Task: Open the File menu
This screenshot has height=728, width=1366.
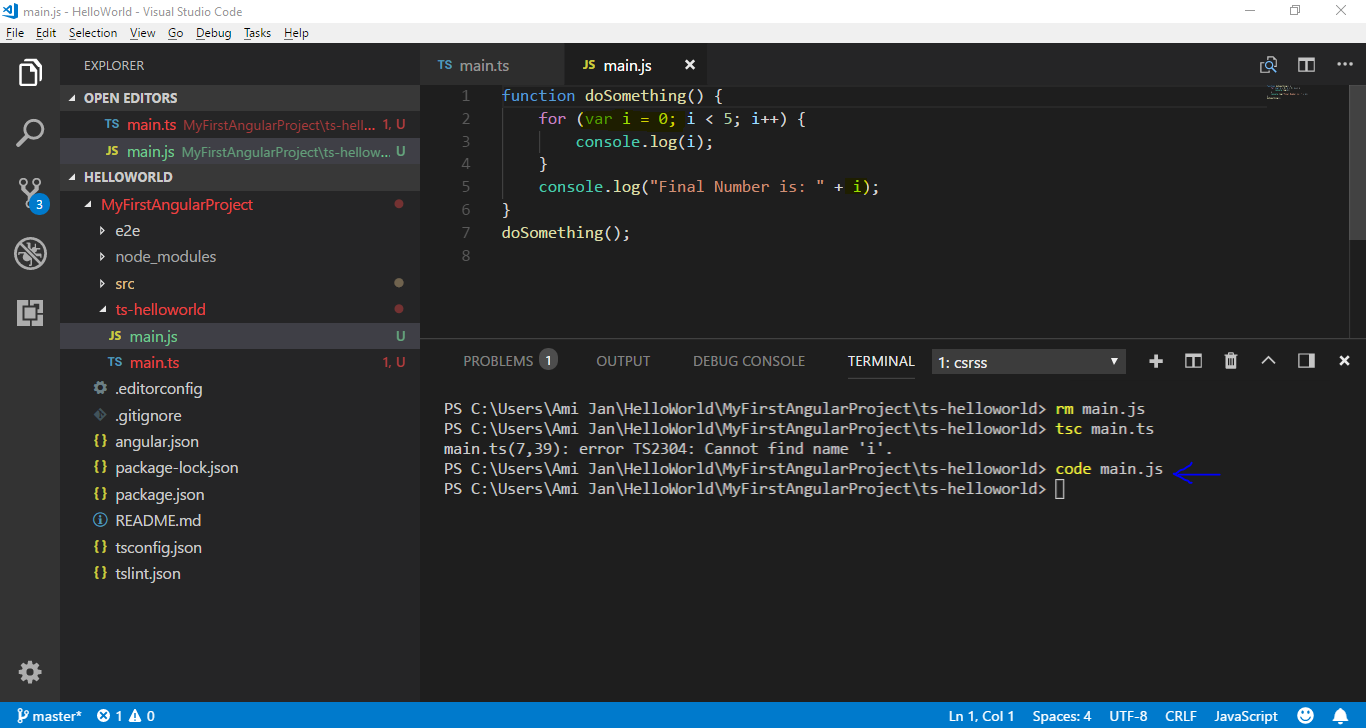Action: point(14,33)
